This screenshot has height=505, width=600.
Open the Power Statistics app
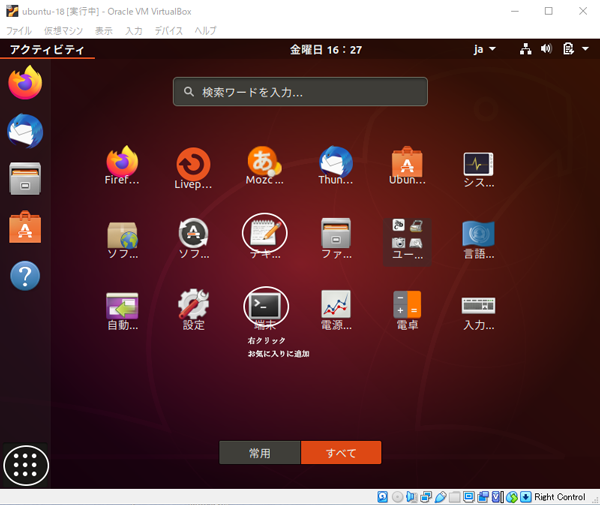[336, 310]
